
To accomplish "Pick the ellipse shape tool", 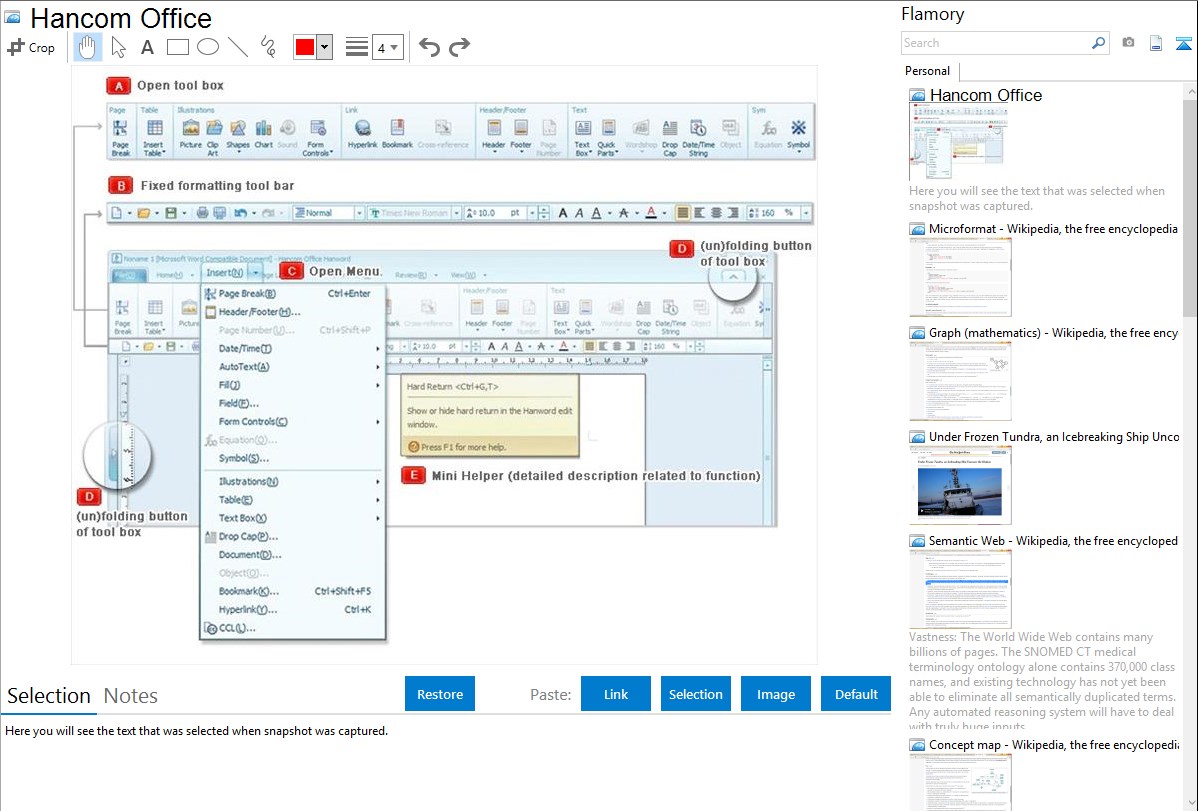I will point(207,47).
